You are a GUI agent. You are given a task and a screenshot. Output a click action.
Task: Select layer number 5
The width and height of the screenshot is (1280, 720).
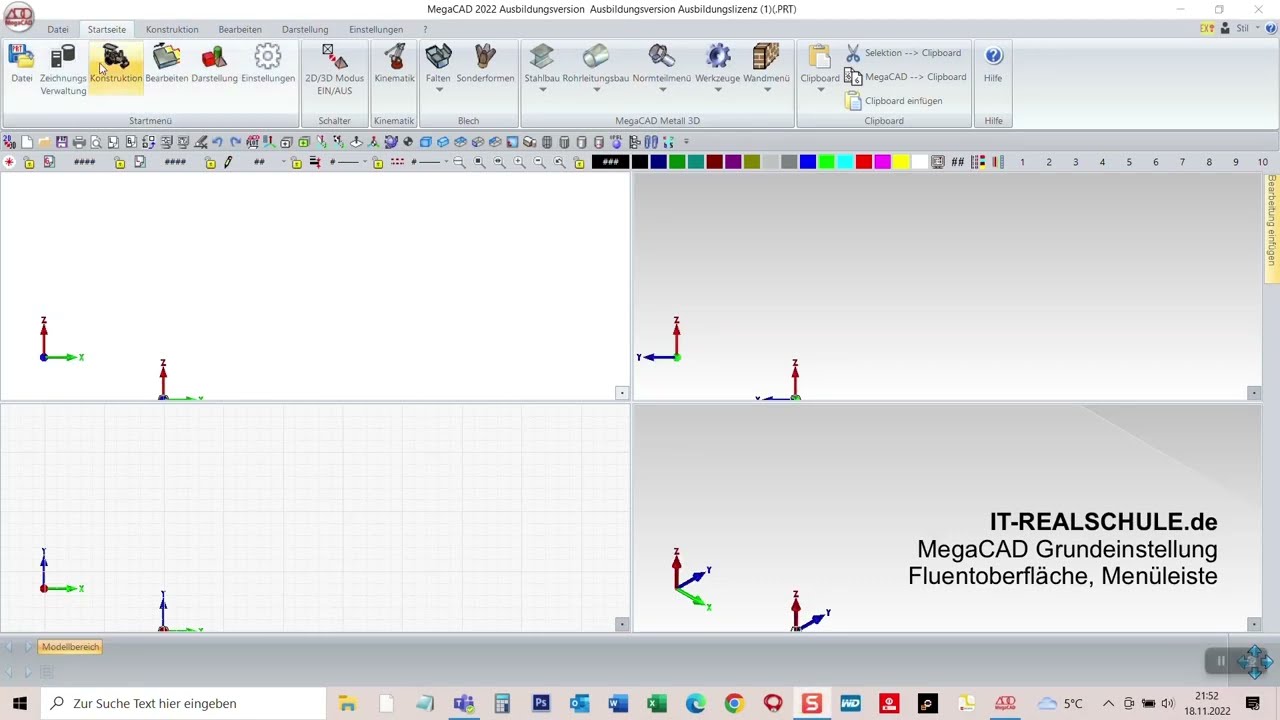pos(1129,162)
